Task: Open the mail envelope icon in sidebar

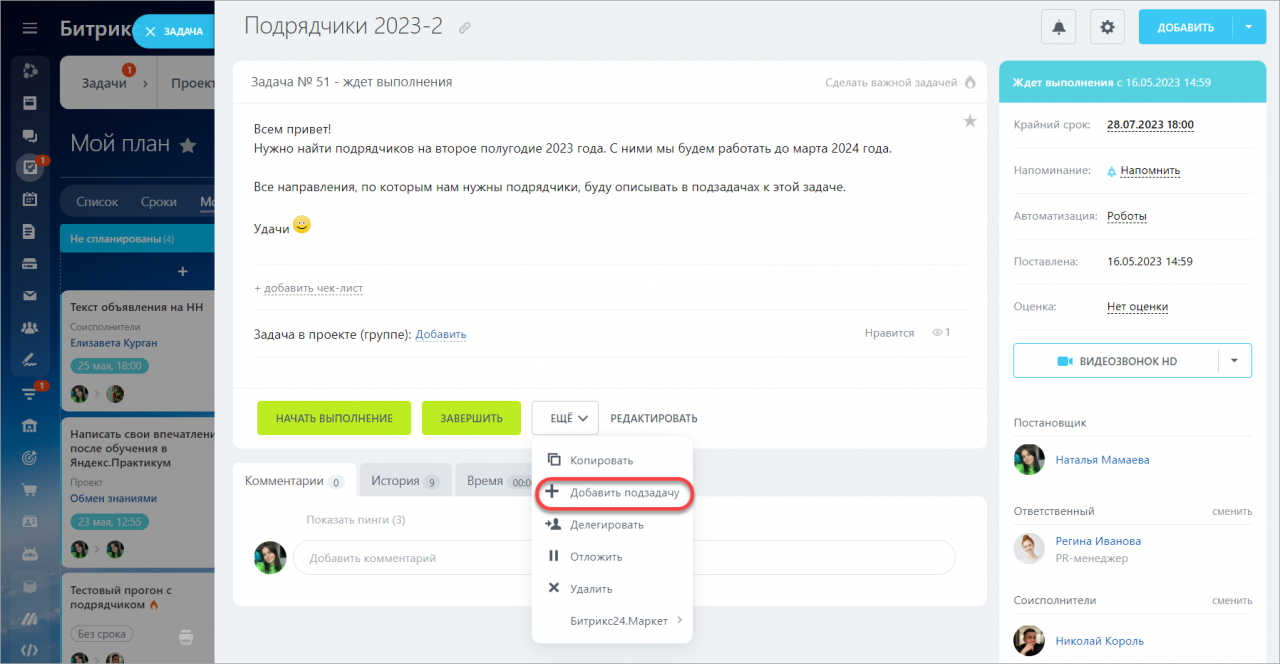Action: [30, 295]
